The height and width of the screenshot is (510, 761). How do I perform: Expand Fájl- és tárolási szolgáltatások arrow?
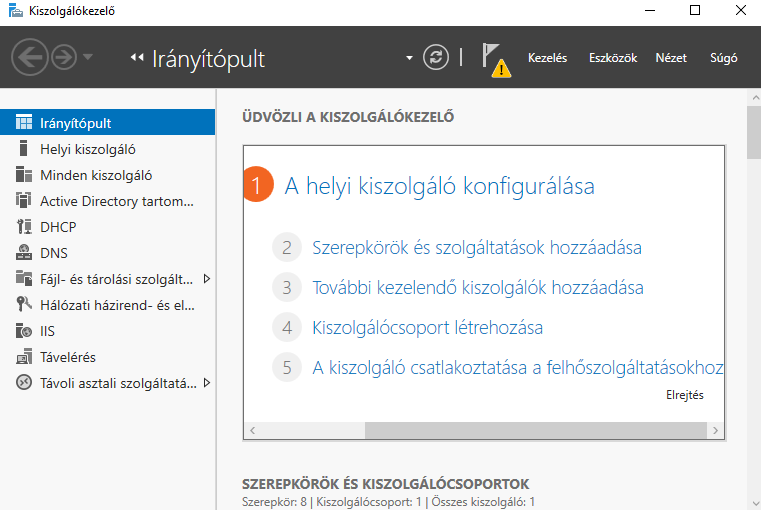[207, 279]
